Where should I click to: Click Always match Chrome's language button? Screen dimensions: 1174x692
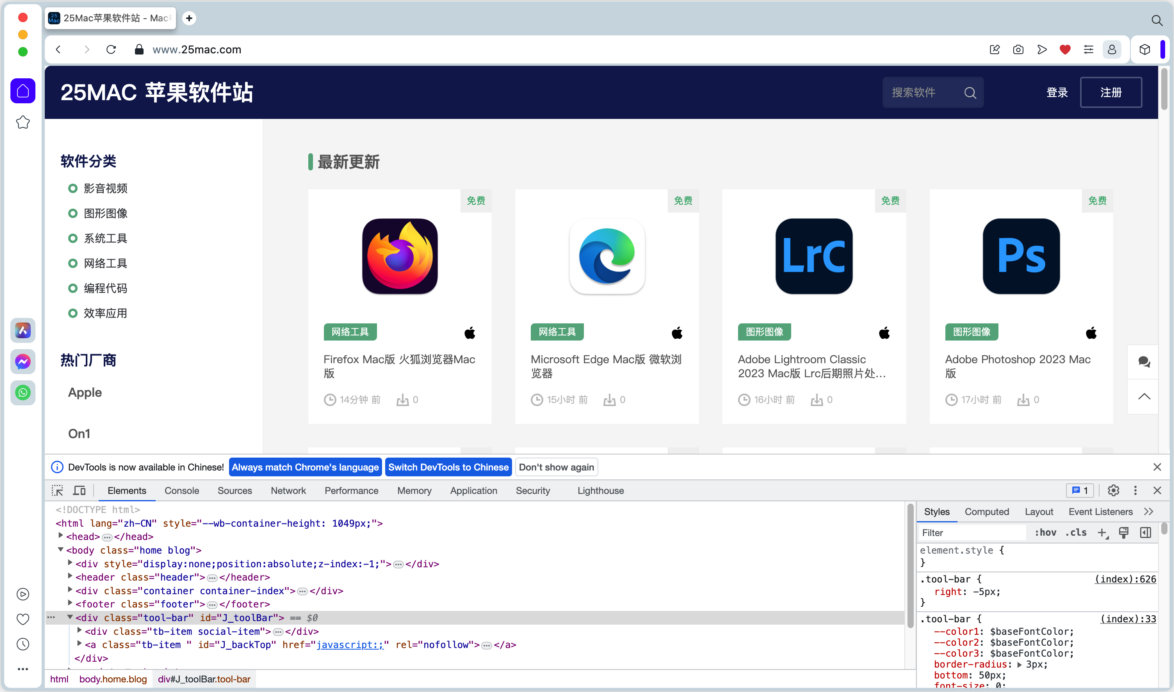pos(305,467)
